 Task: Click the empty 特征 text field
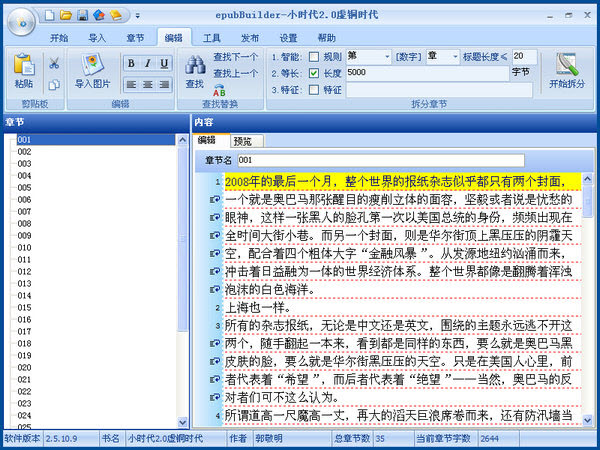click(x=439, y=90)
